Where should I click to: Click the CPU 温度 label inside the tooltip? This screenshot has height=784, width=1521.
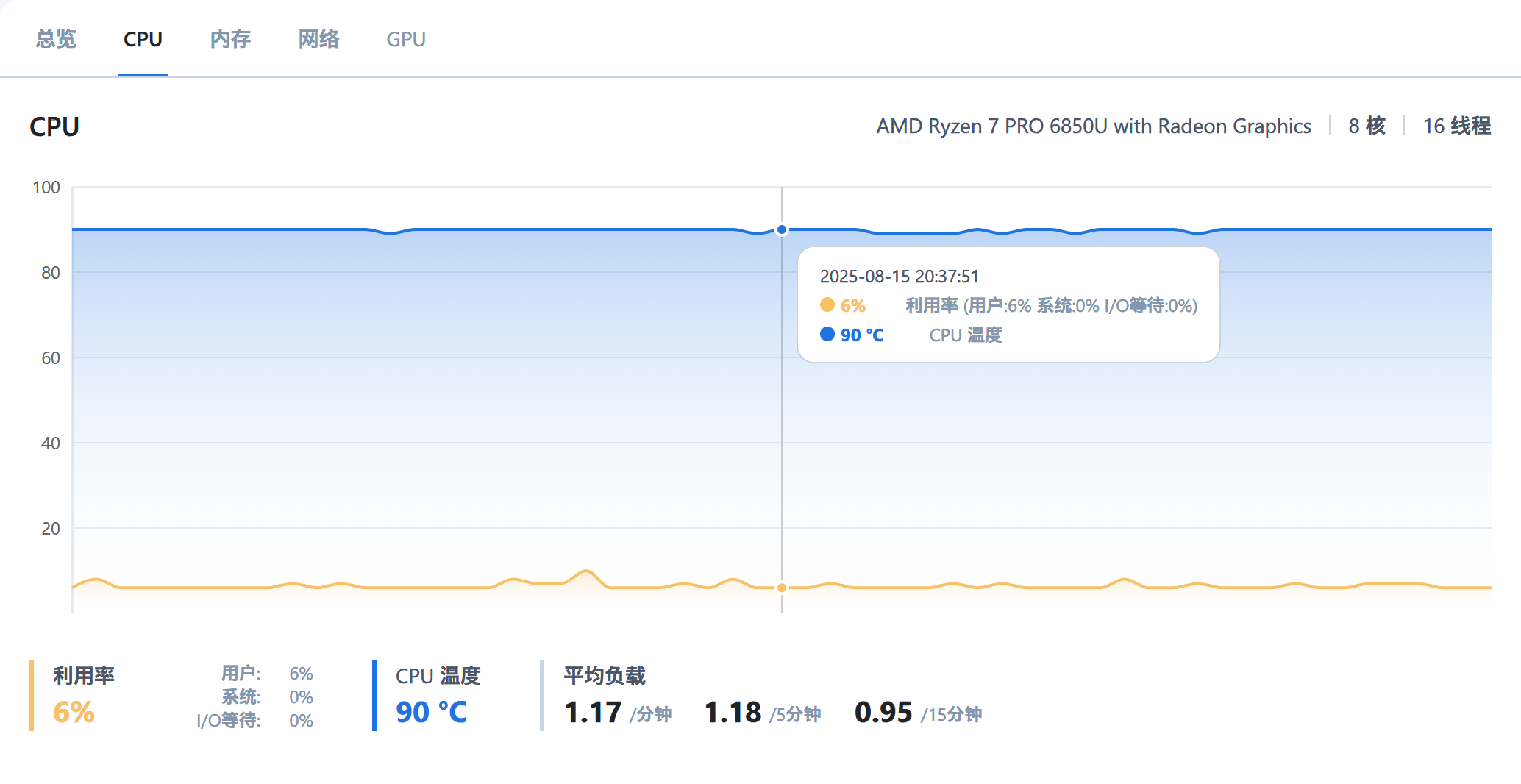(x=966, y=335)
